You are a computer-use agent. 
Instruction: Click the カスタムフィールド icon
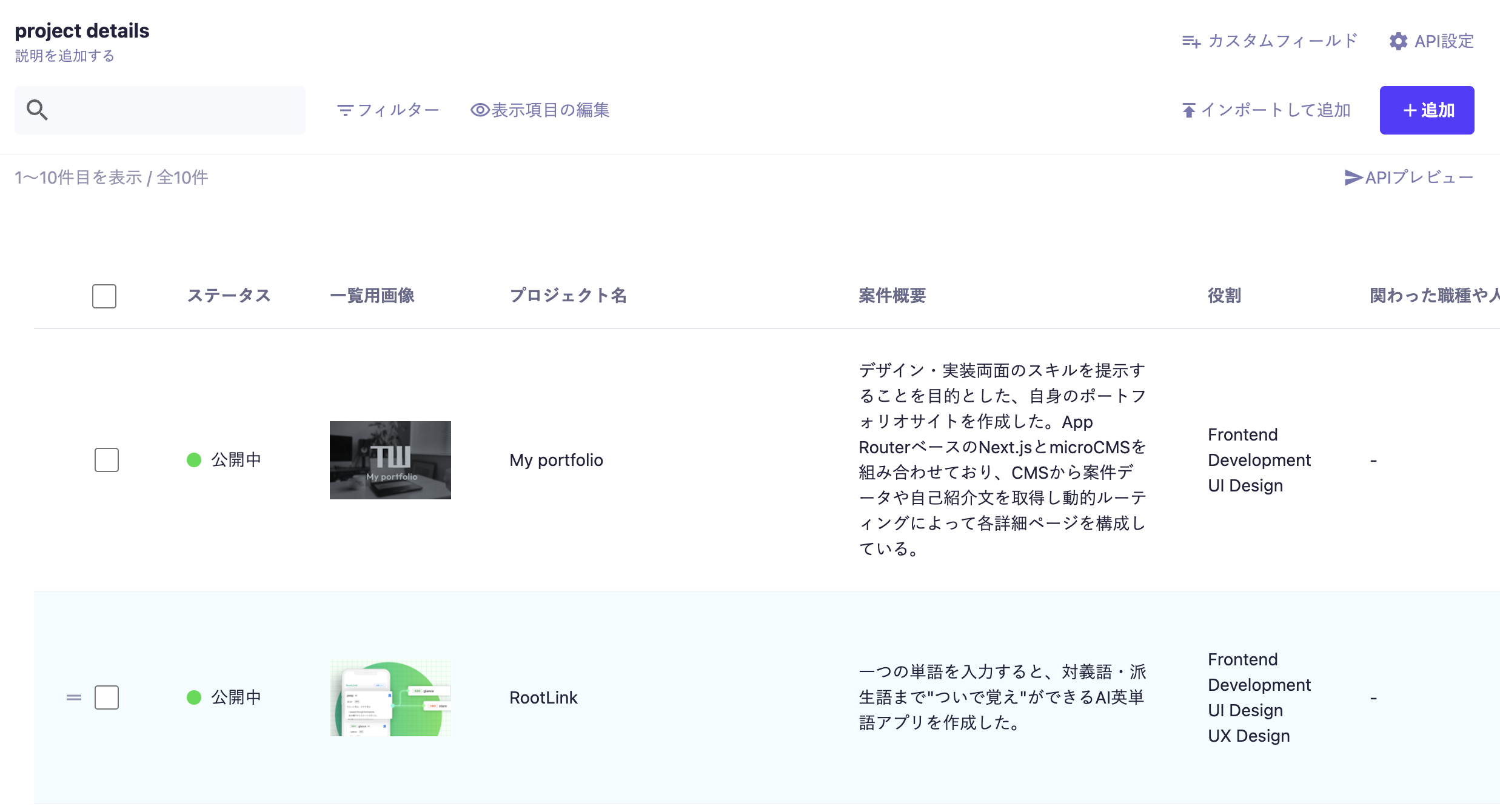pyautogui.click(x=1192, y=41)
